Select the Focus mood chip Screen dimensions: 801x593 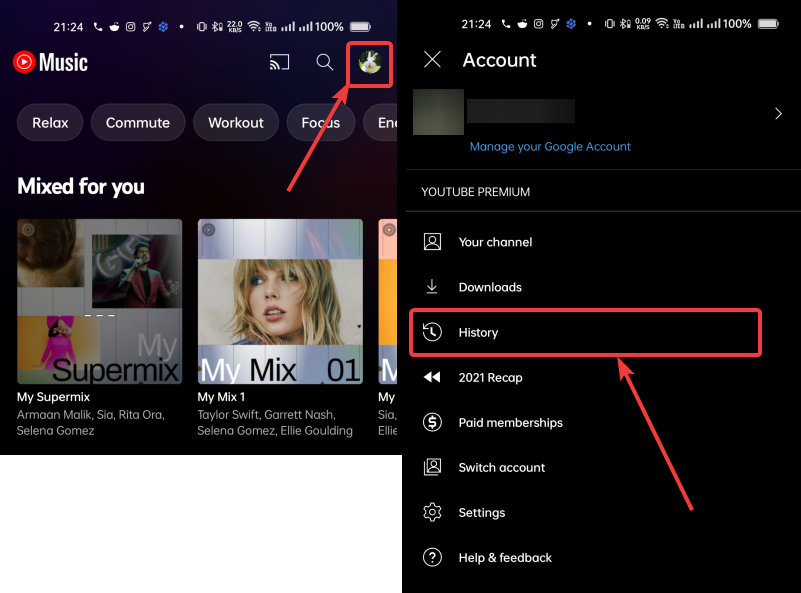tap(321, 123)
